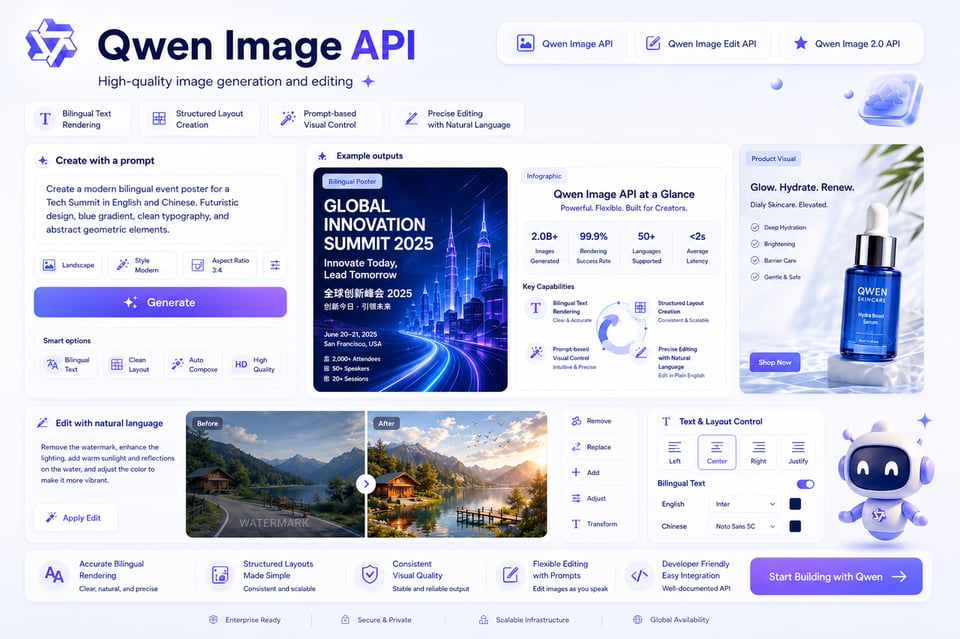The height and width of the screenshot is (639, 960).
Task: Click the Chinese text color swatch
Action: (795, 526)
